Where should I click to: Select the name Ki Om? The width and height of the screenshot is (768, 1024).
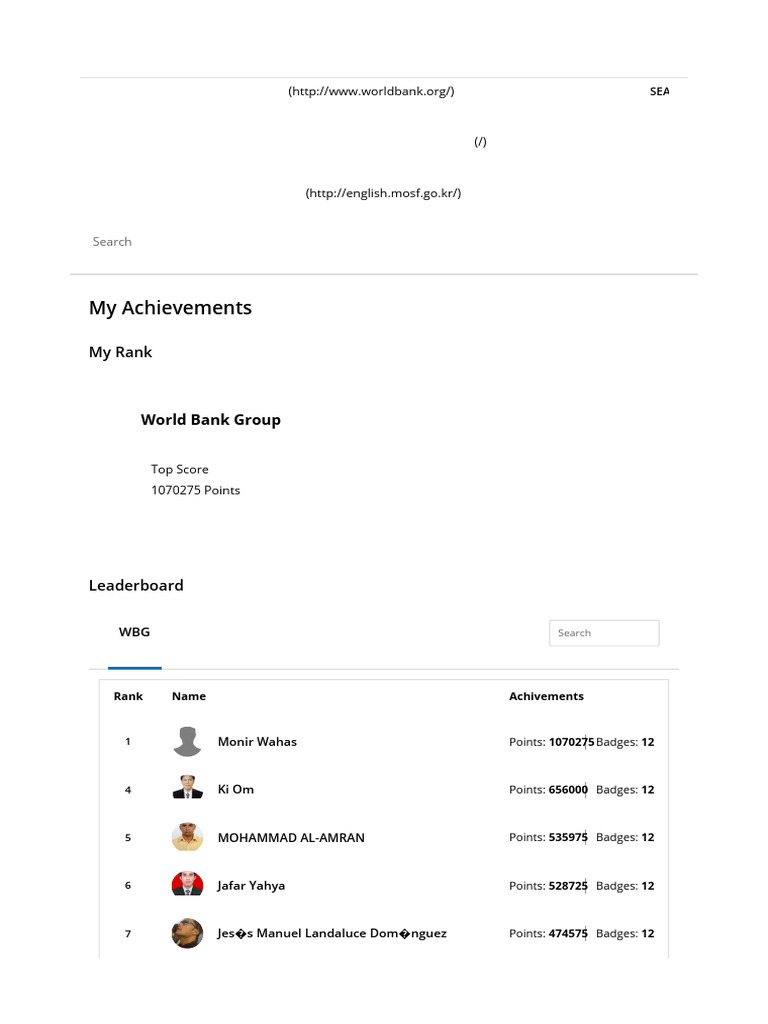point(236,790)
